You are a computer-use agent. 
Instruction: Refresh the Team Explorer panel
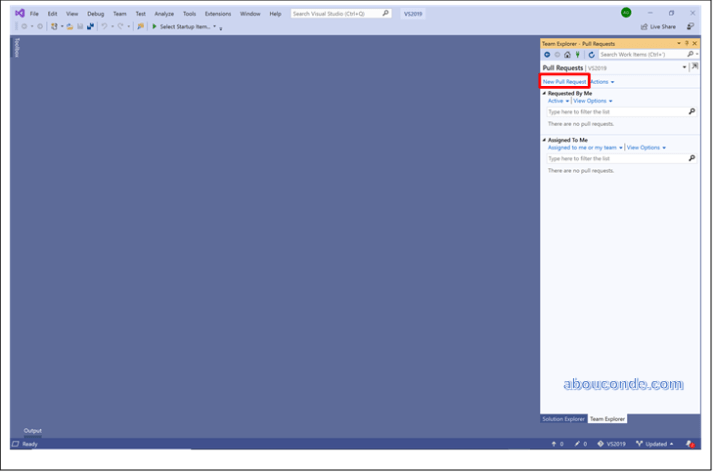(x=592, y=54)
